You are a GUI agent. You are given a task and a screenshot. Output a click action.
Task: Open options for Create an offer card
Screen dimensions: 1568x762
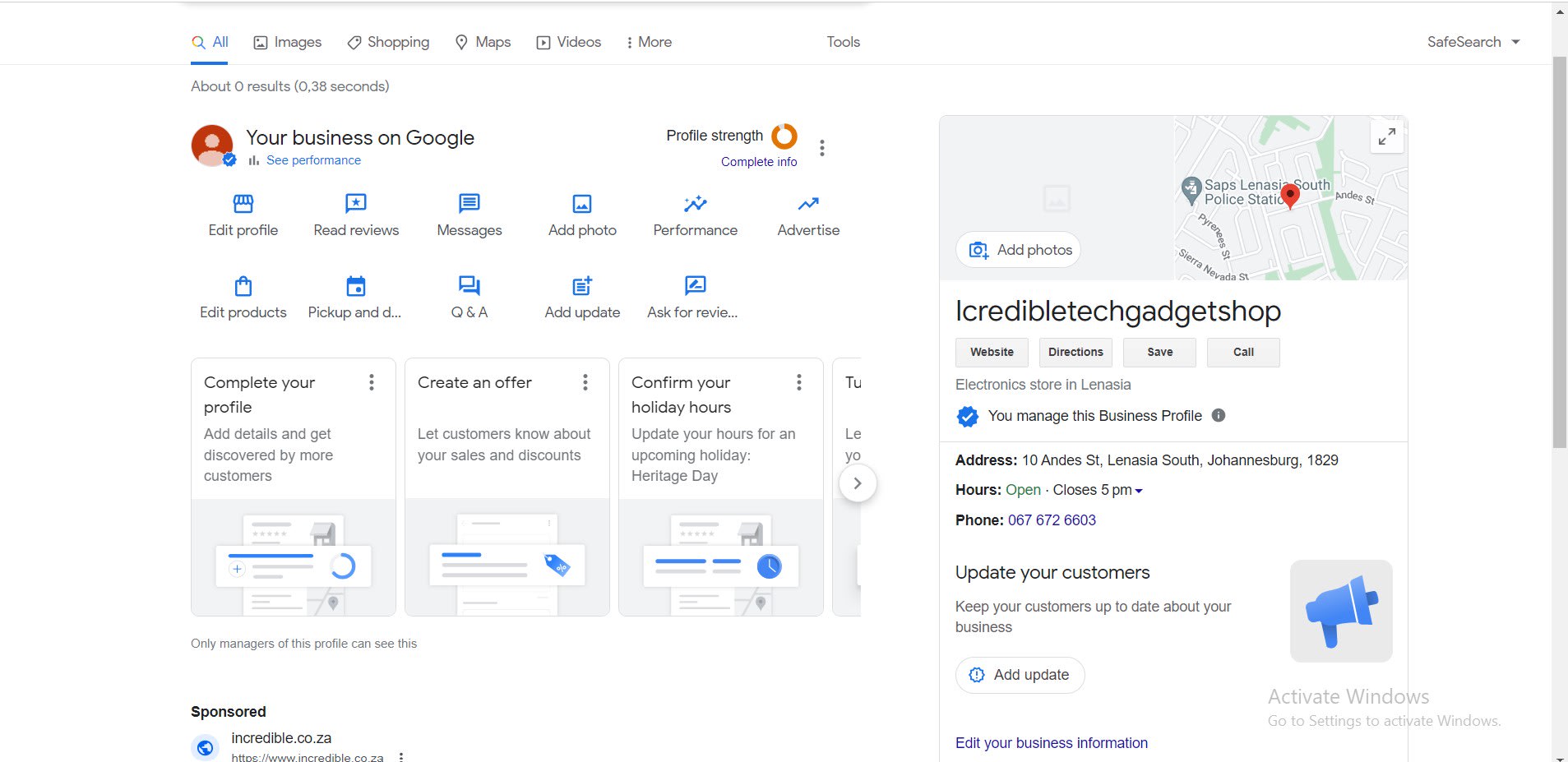point(585,382)
